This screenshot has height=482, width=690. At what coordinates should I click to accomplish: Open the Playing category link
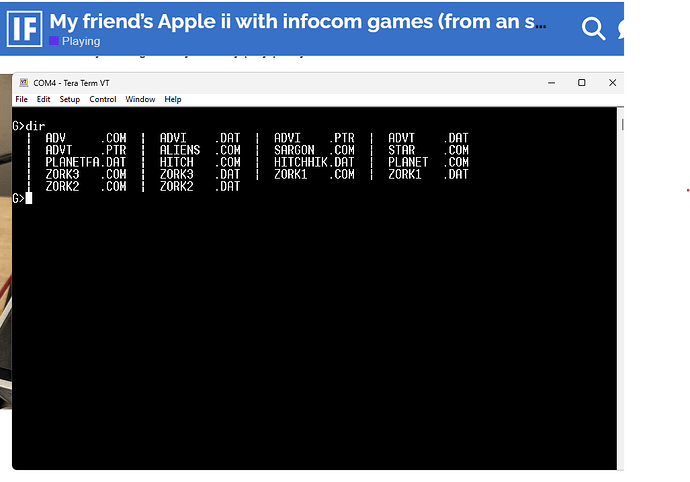coord(81,41)
